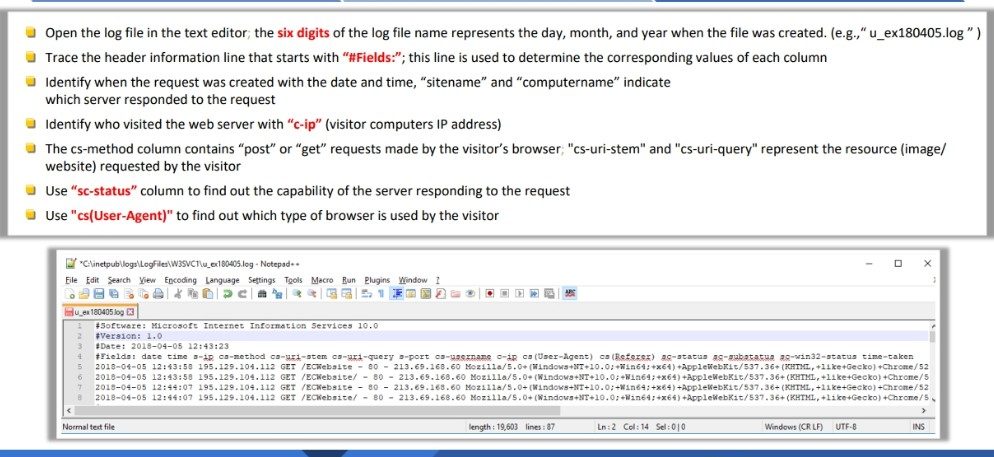This screenshot has width=994, height=457.
Task: Click 'length : 19,603' in the status bar
Action: 493,427
